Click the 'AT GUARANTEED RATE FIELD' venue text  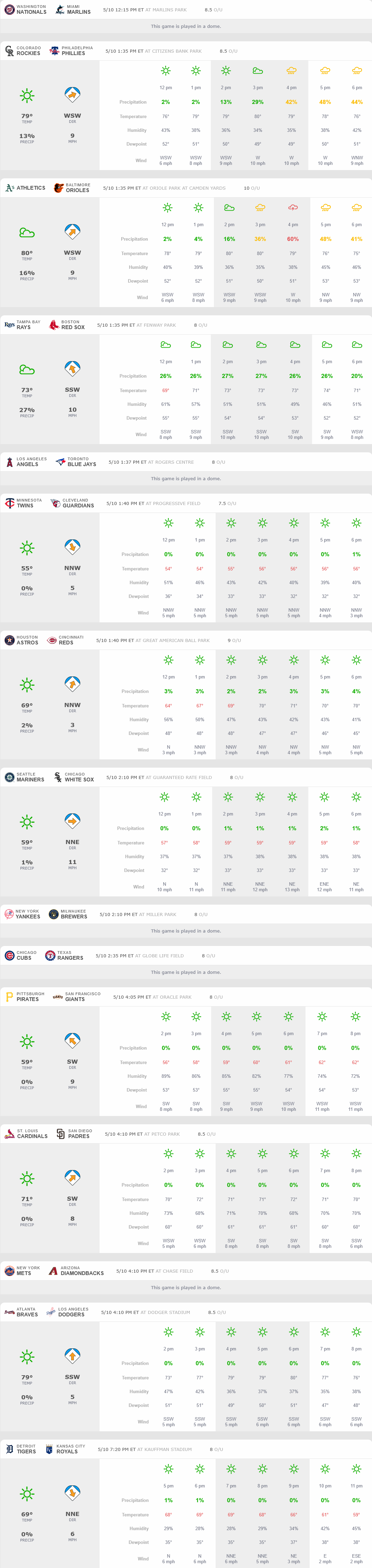point(179,777)
